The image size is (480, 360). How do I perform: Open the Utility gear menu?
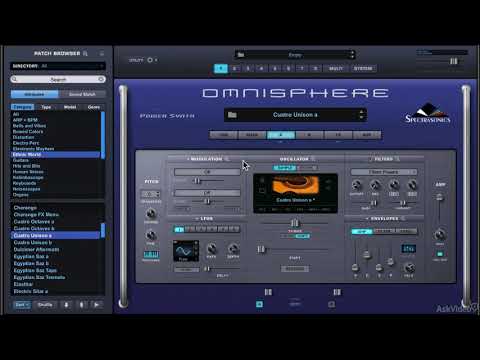[x=150, y=60]
